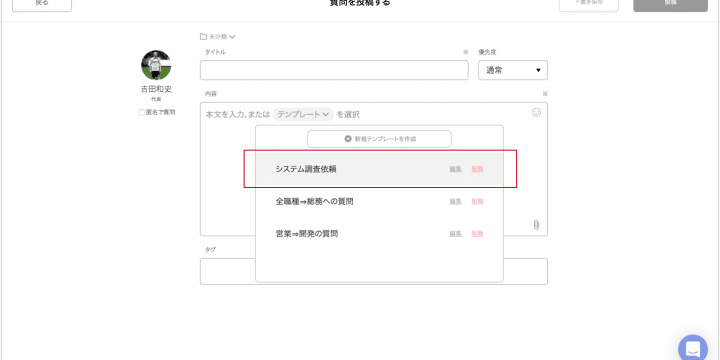Click the folder icon next to 未分類
Screen dimensions: 720x360
[203, 36]
